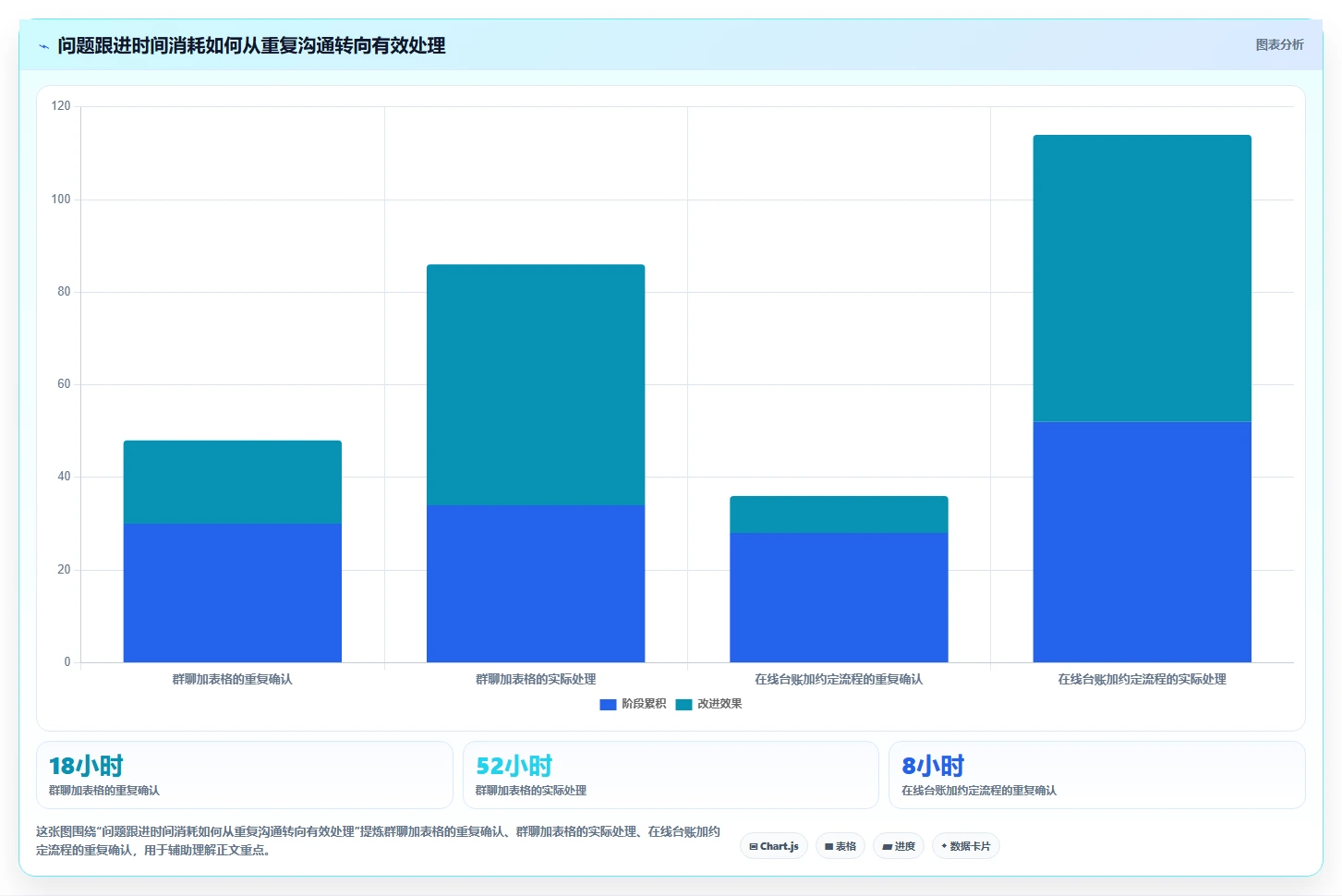Click y-axis value 60
This screenshot has width=1342, height=896.
64,383
